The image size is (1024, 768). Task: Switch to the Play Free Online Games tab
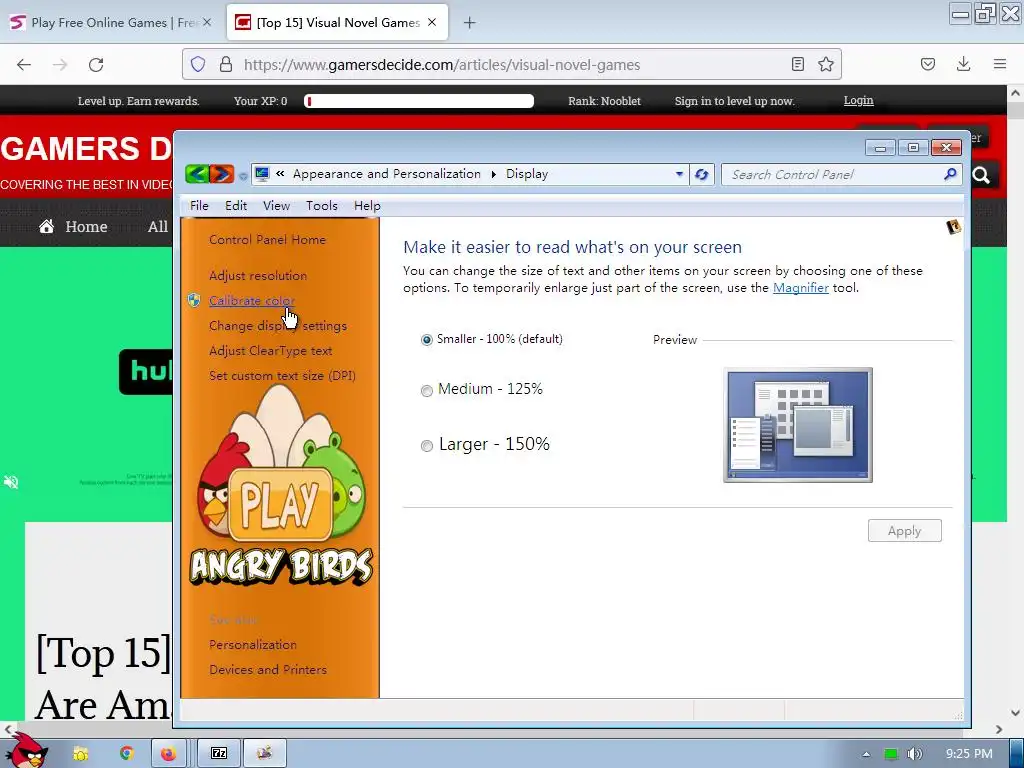(112, 23)
